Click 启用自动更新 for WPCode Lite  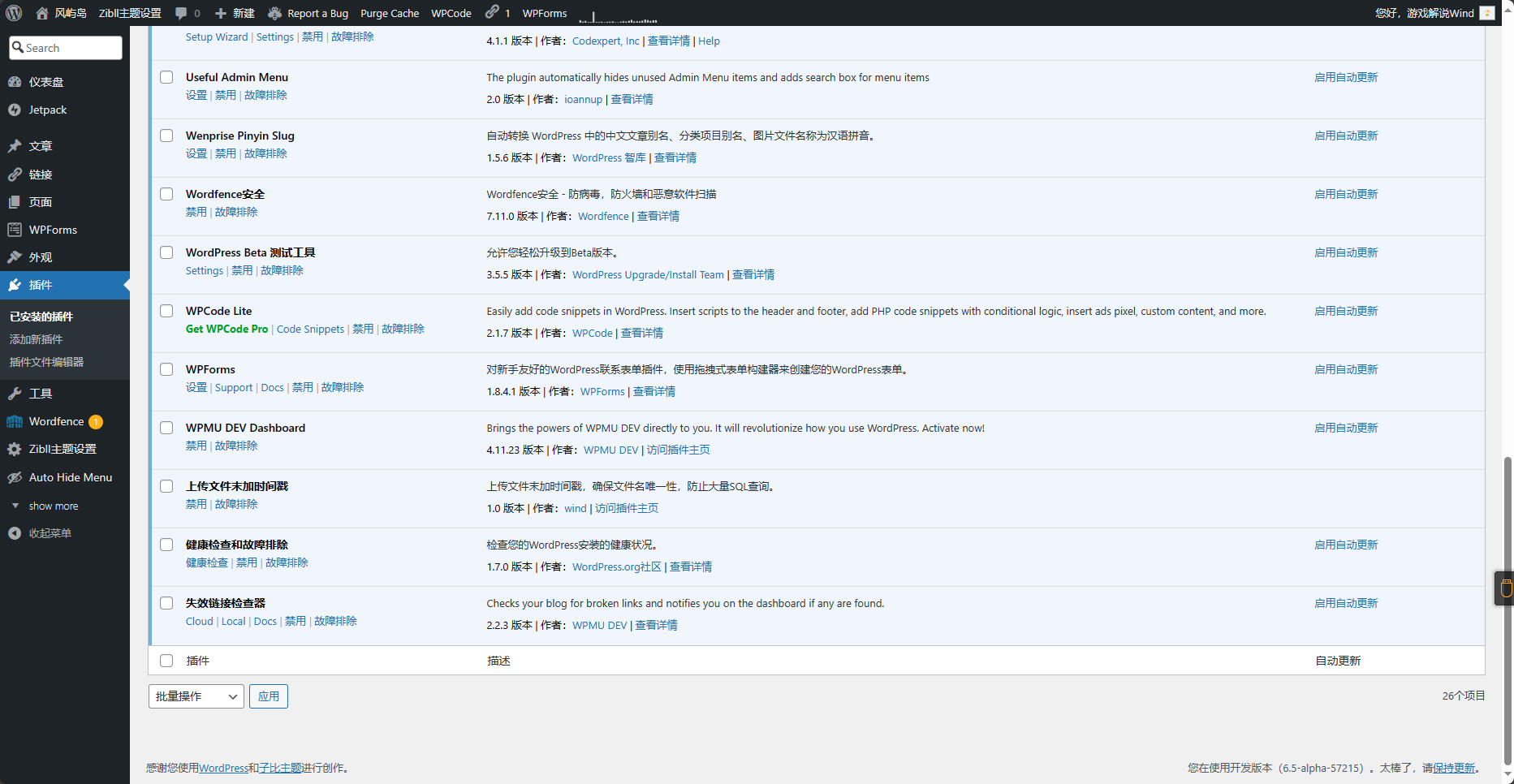pos(1346,311)
